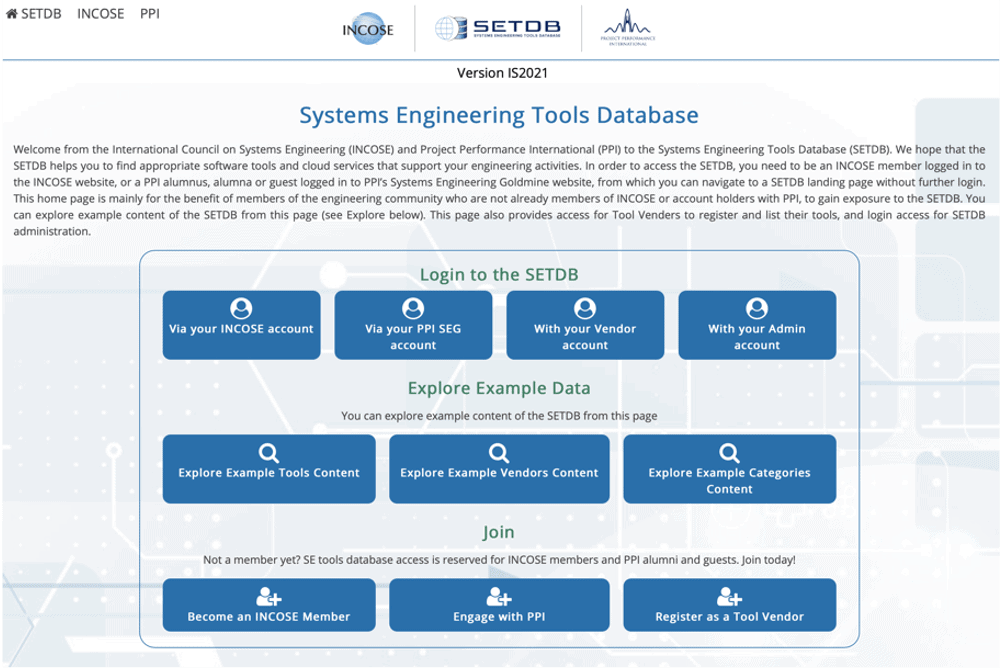This screenshot has height=672, width=1005.
Task: Click the SETDB database logo
Action: [x=498, y=28]
